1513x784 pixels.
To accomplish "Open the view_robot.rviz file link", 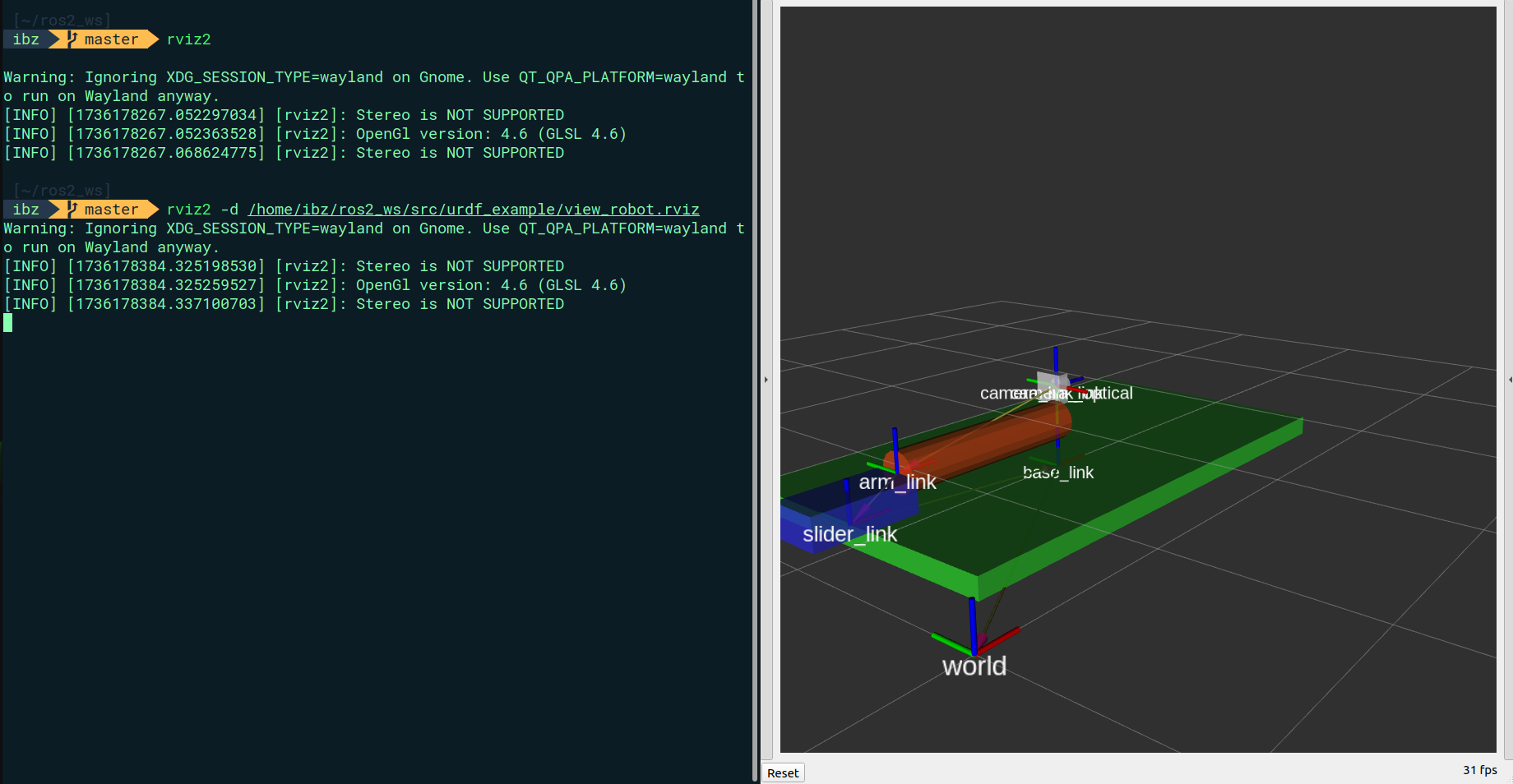I will click(x=474, y=210).
